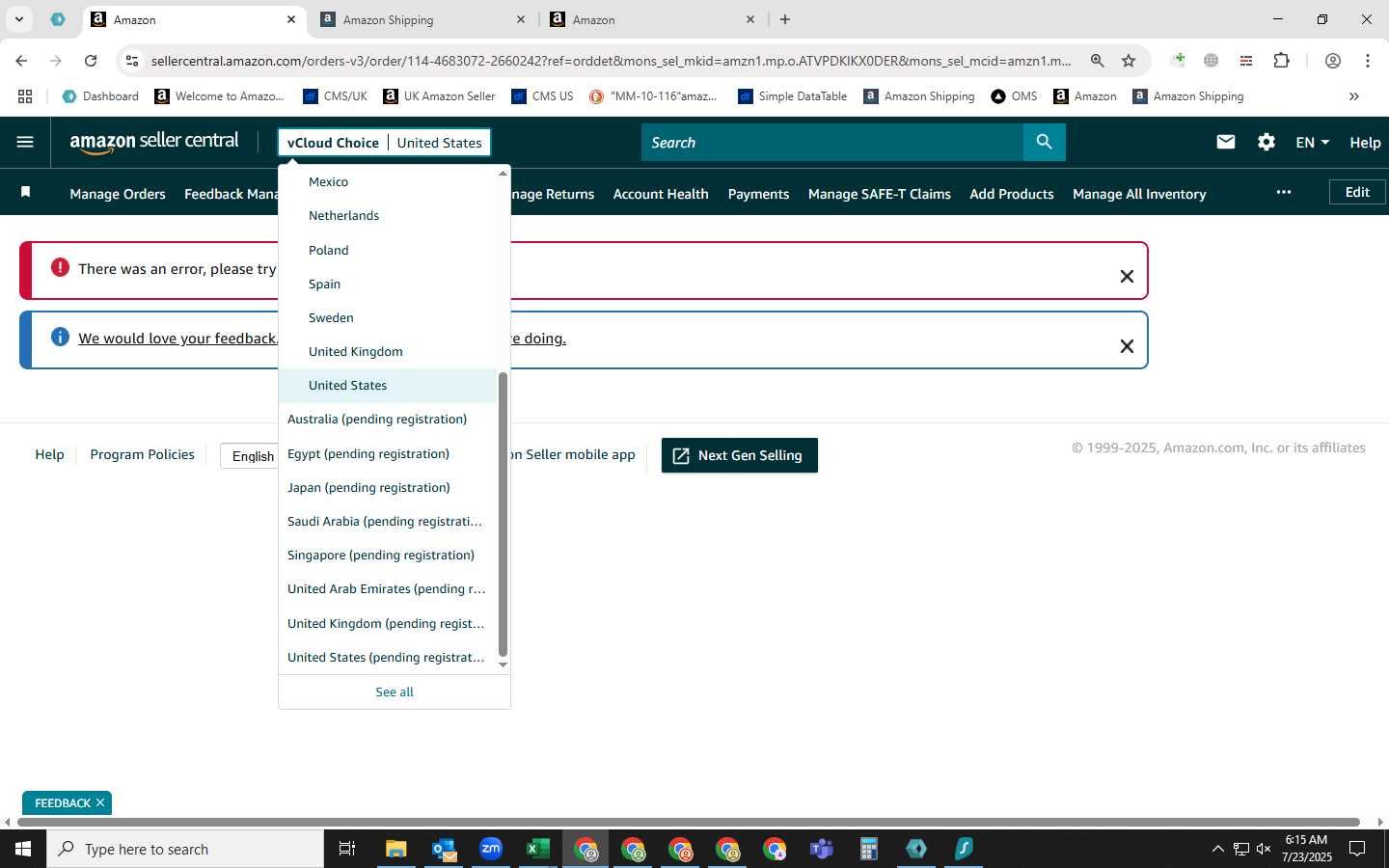Click the browser address bar URL
Screen dimensions: 1389x868
(x=611, y=61)
